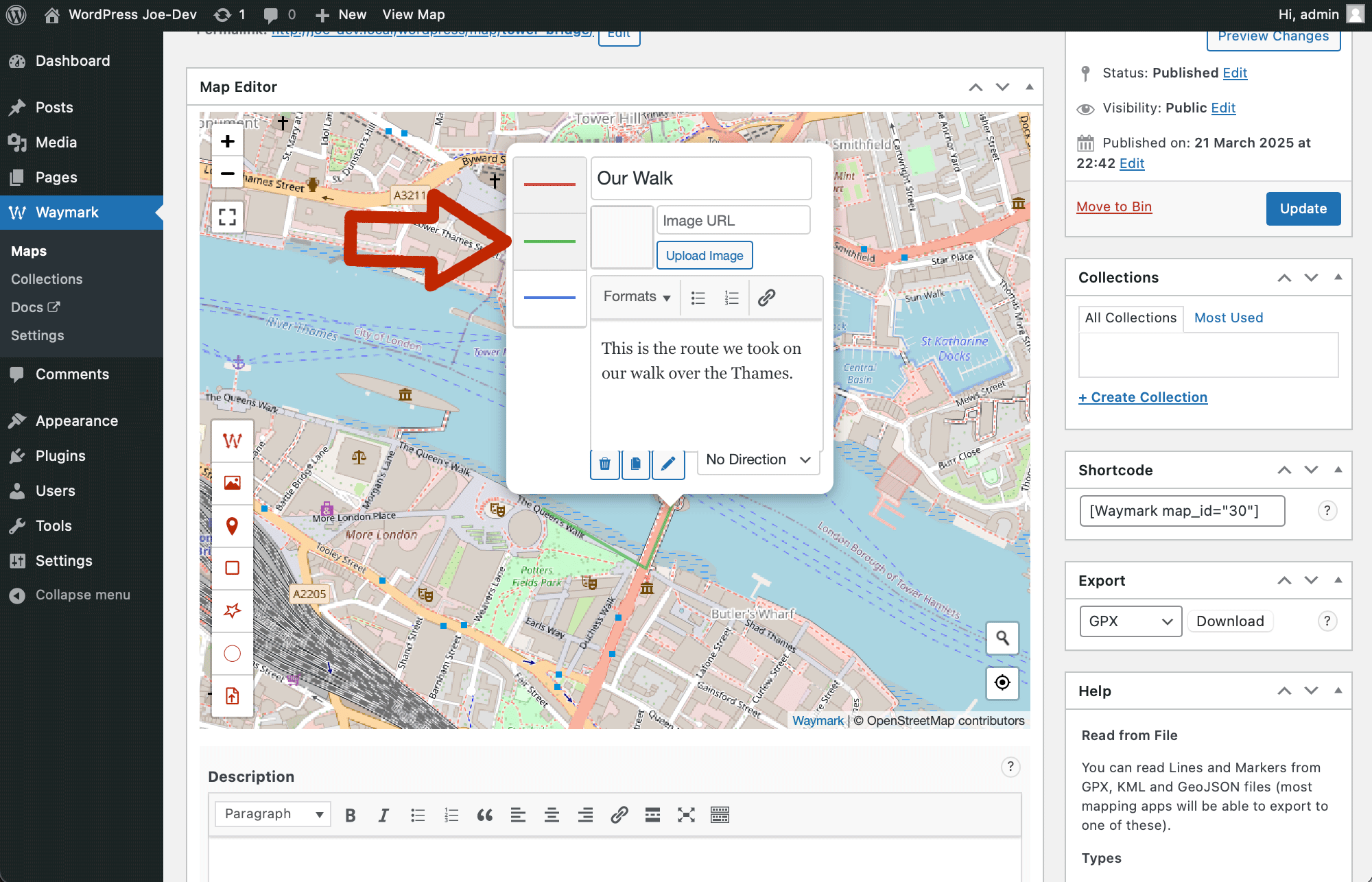Pick the draw polygon star tool
Image resolution: width=1372 pixels, height=882 pixels.
pyautogui.click(x=233, y=610)
